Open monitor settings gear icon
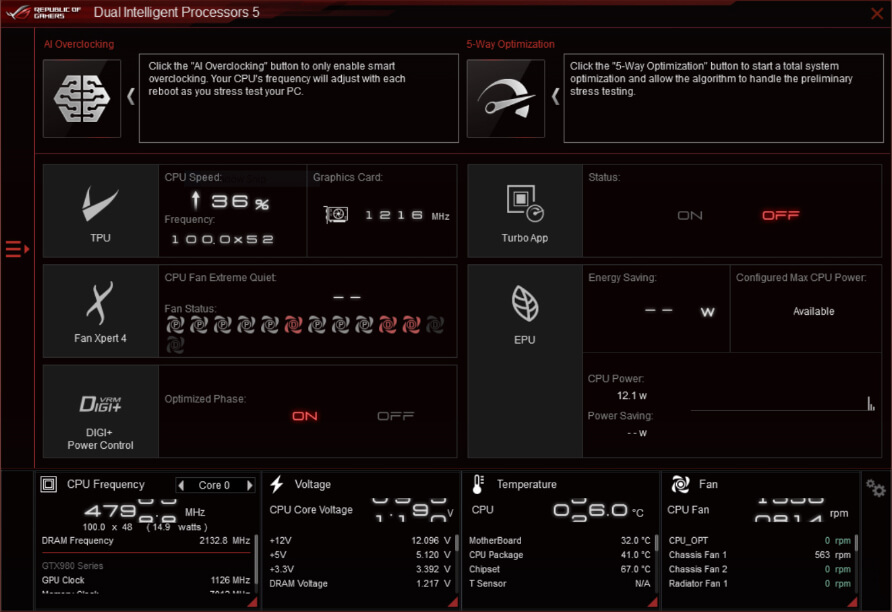The image size is (892, 612). (876, 487)
